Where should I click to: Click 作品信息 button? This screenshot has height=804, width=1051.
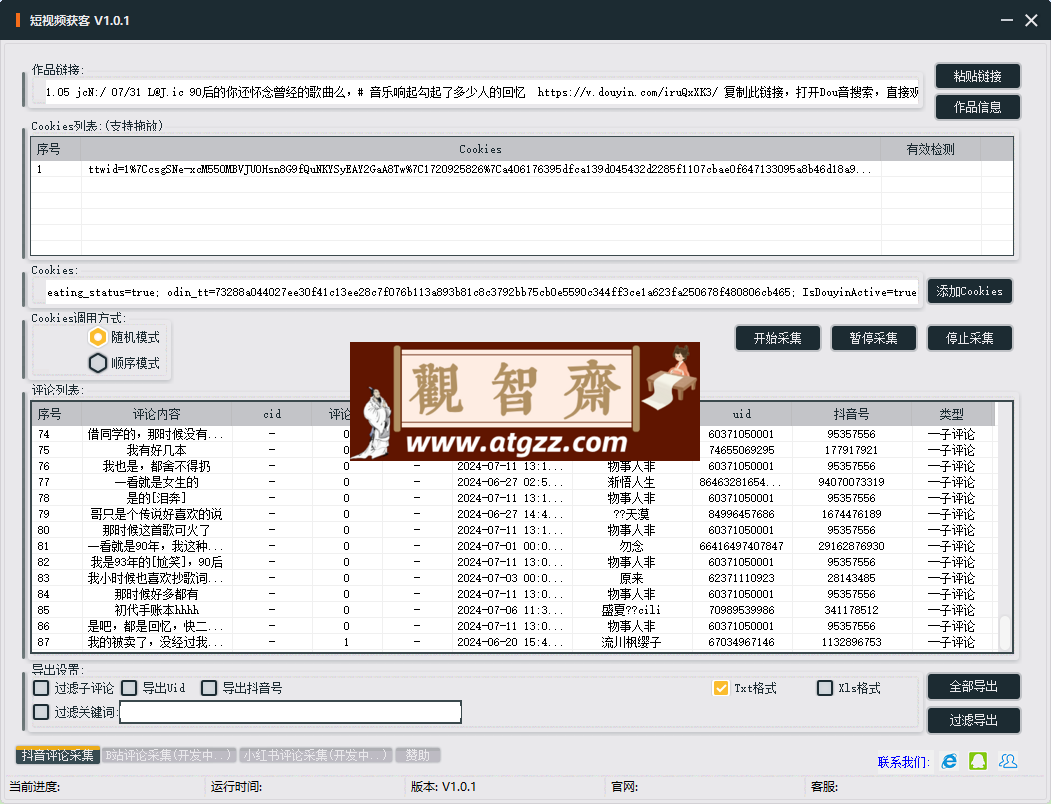click(977, 107)
